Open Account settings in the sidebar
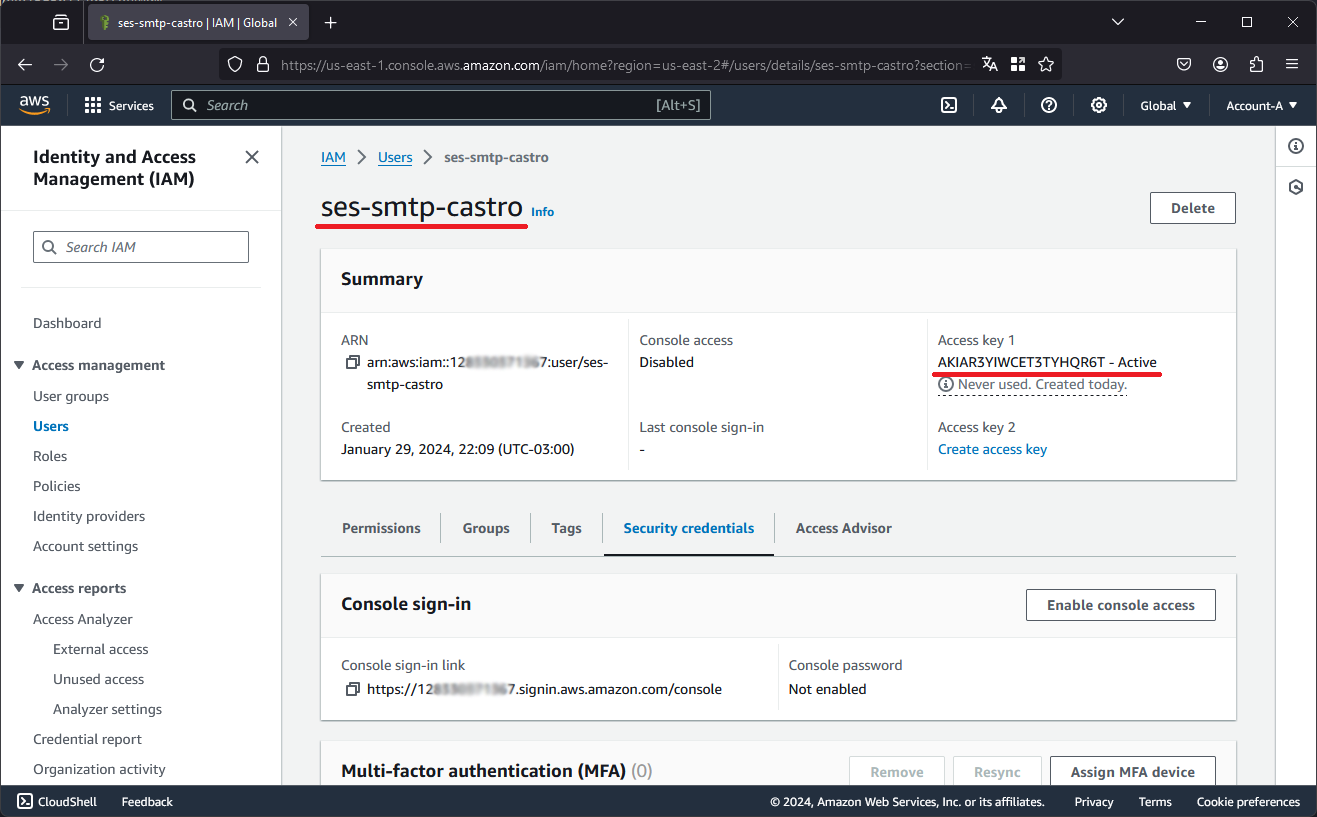Image resolution: width=1317 pixels, height=817 pixels. pyautogui.click(x=86, y=546)
